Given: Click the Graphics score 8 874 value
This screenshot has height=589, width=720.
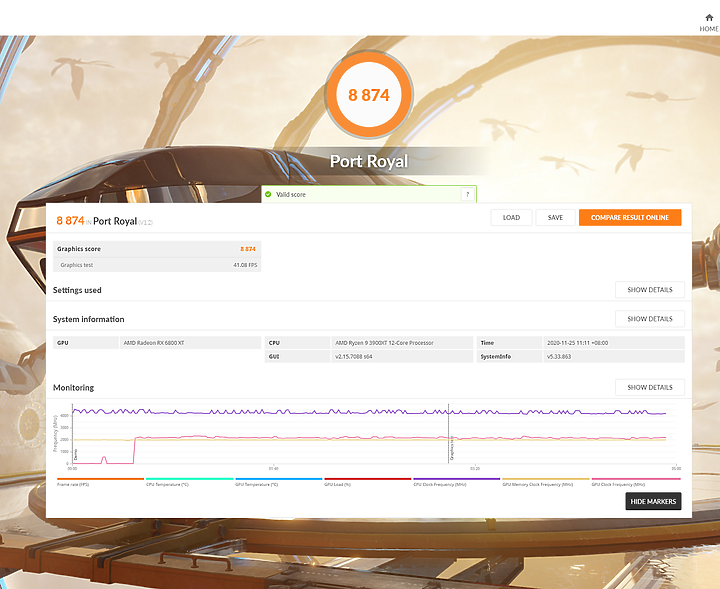Looking at the screenshot, I should pyautogui.click(x=248, y=249).
